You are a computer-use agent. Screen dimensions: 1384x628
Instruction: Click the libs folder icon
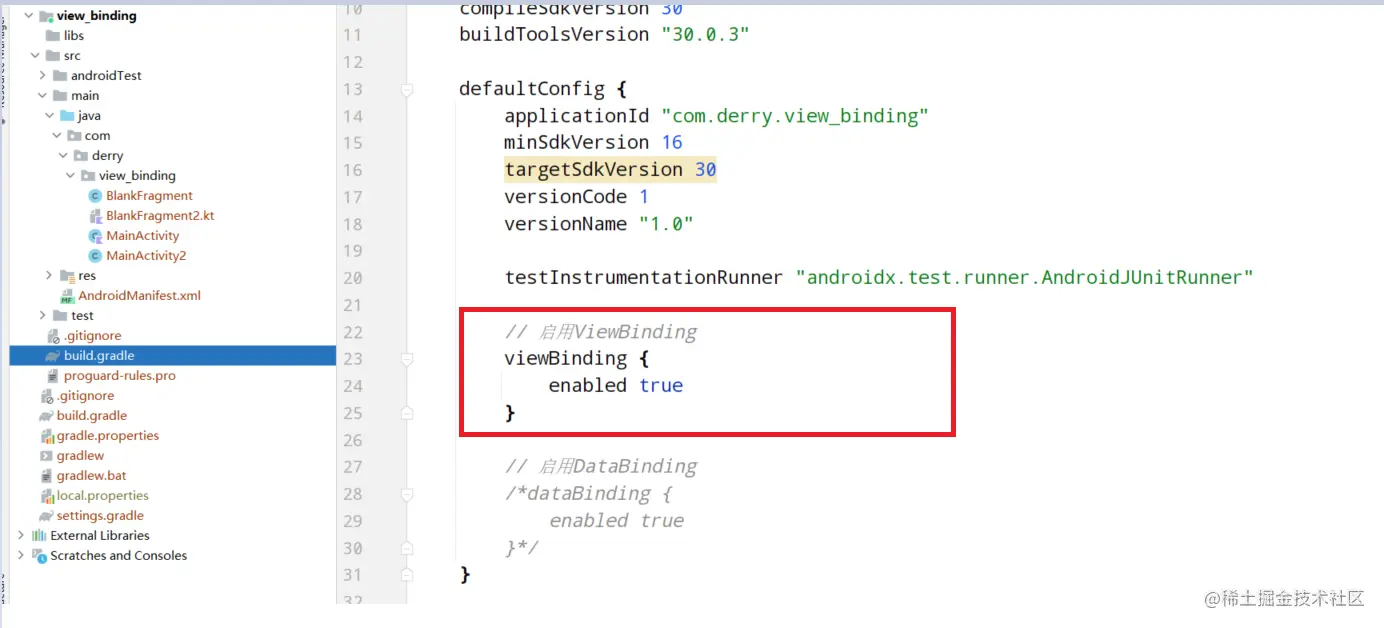[53, 36]
